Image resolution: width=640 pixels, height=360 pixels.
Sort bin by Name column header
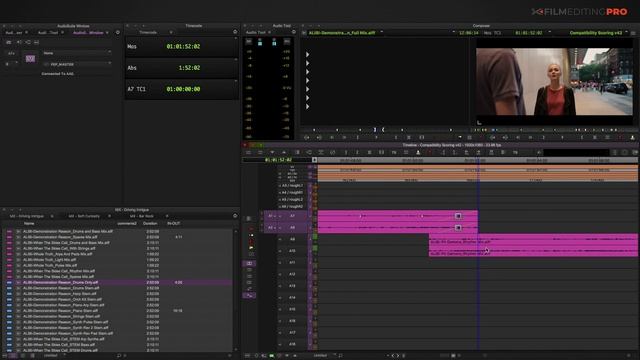click(x=29, y=224)
